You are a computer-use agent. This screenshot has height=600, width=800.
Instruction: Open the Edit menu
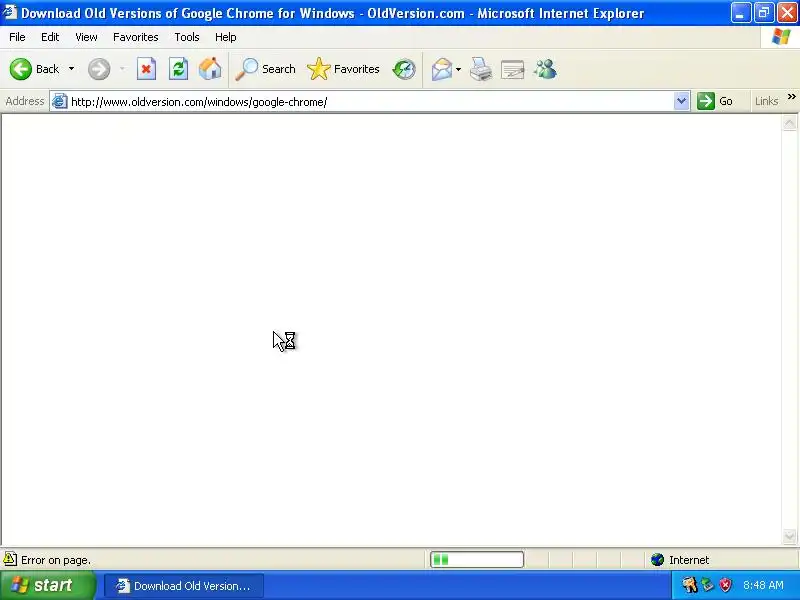[x=50, y=37]
